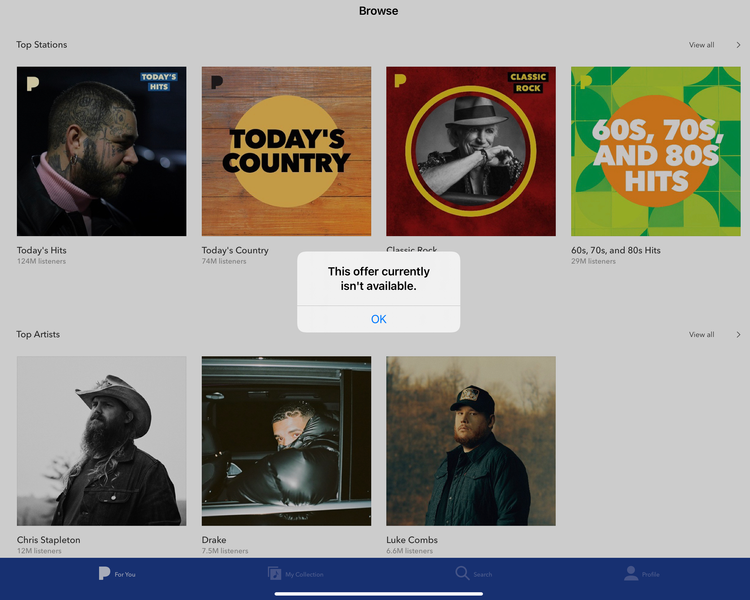Click the 74M listeners text
This screenshot has height=600, width=750.
tap(224, 261)
